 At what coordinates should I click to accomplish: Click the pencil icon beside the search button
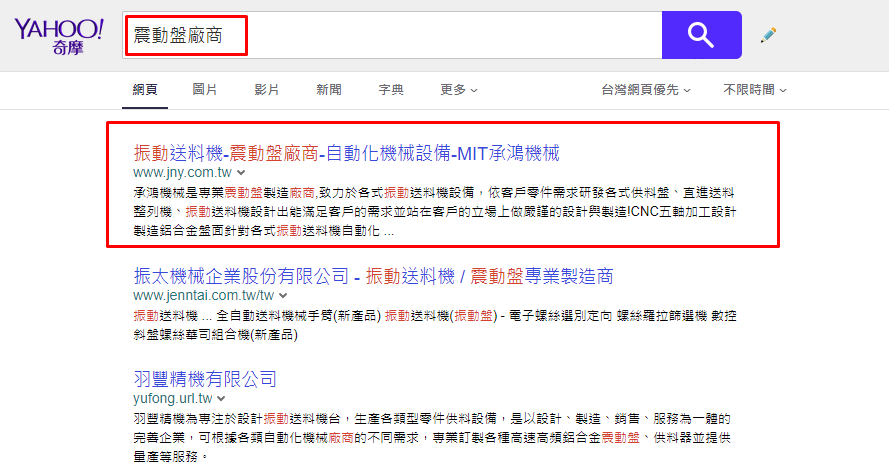click(768, 35)
